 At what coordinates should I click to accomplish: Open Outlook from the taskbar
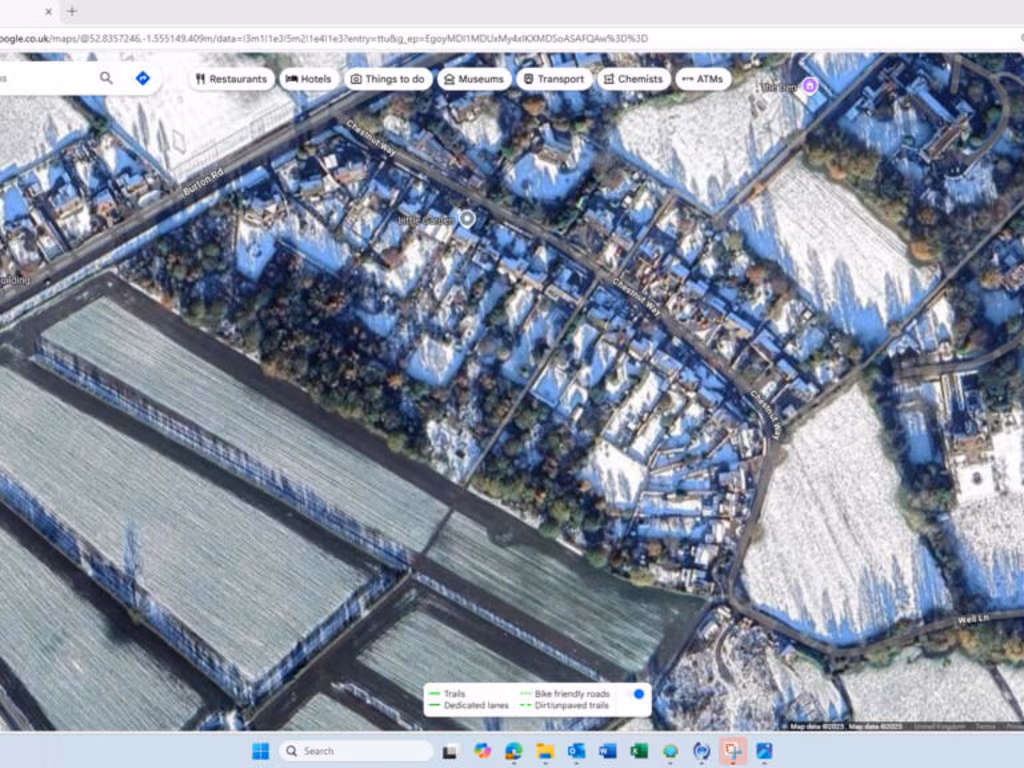click(x=576, y=751)
